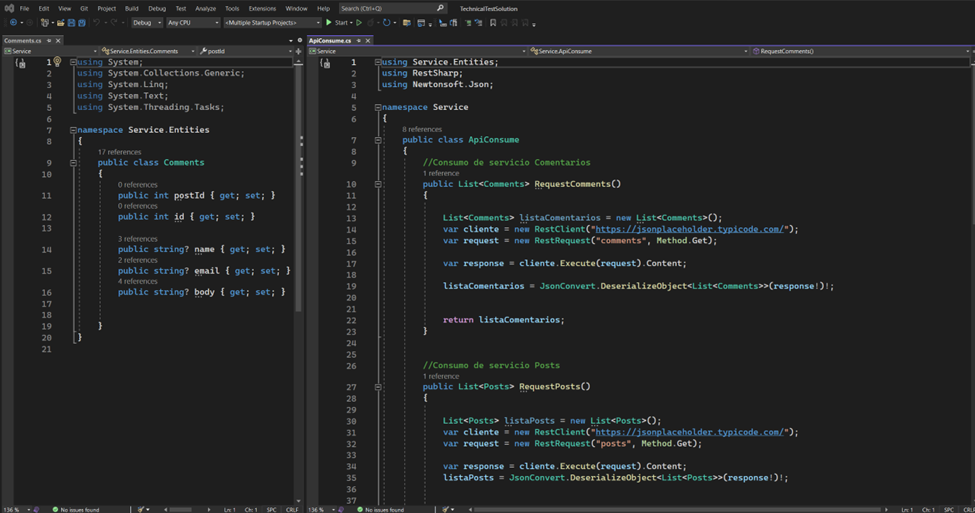The height and width of the screenshot is (513, 975).
Task: Collapse the RequestComments() method
Action: (x=377, y=184)
